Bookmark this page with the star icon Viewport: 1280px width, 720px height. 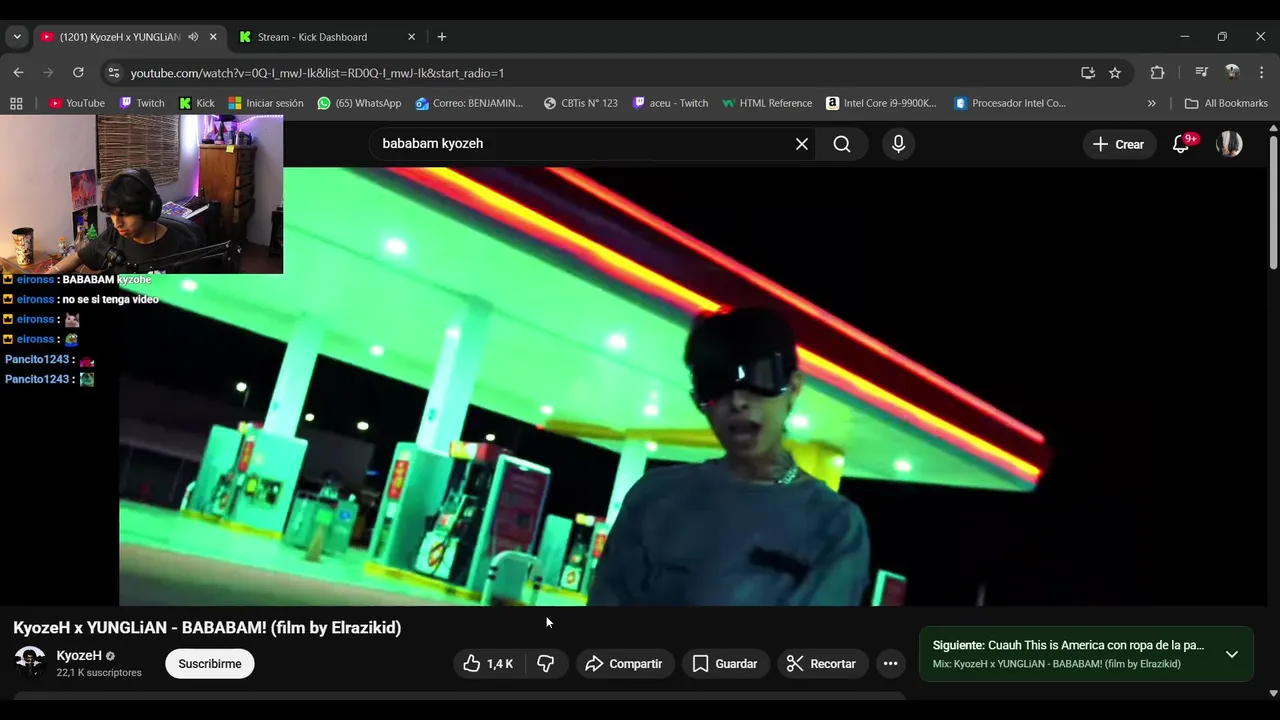click(1115, 72)
